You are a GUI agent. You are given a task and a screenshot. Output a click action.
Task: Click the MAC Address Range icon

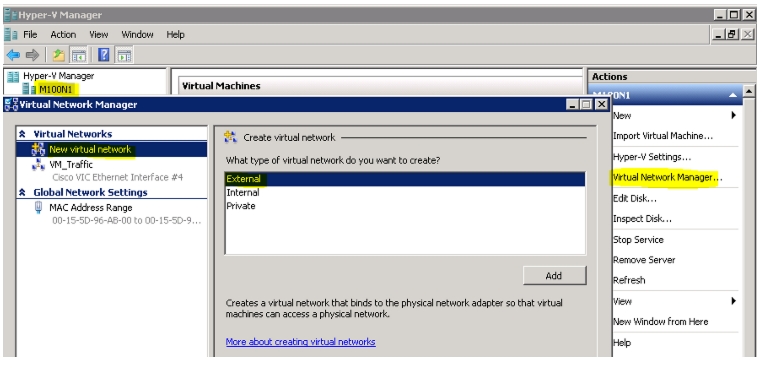[38, 207]
